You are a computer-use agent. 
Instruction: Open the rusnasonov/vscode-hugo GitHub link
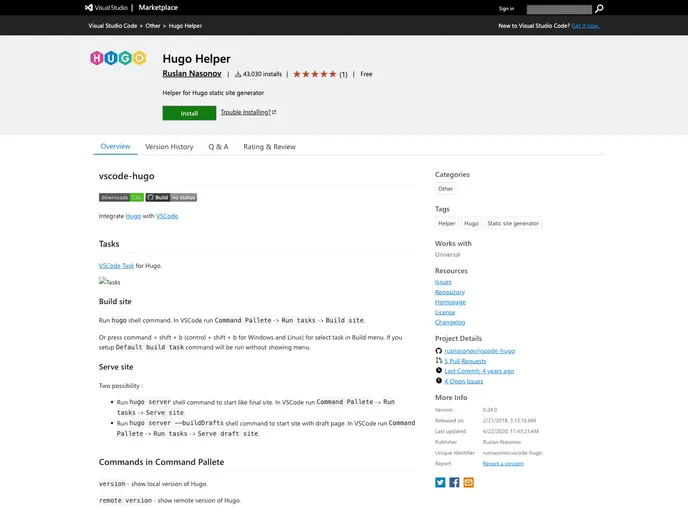[x=480, y=351]
